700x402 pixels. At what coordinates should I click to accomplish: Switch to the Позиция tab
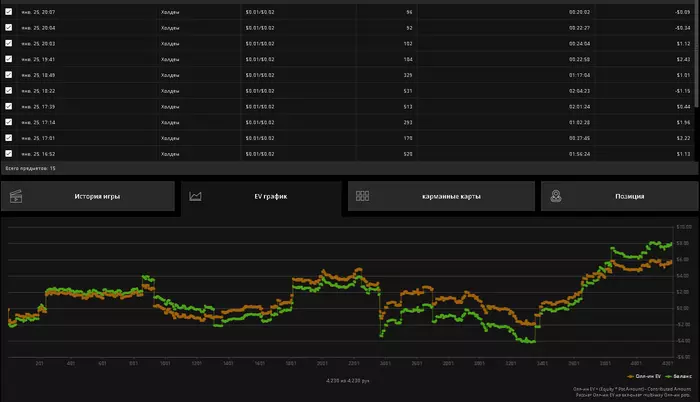tap(620, 196)
